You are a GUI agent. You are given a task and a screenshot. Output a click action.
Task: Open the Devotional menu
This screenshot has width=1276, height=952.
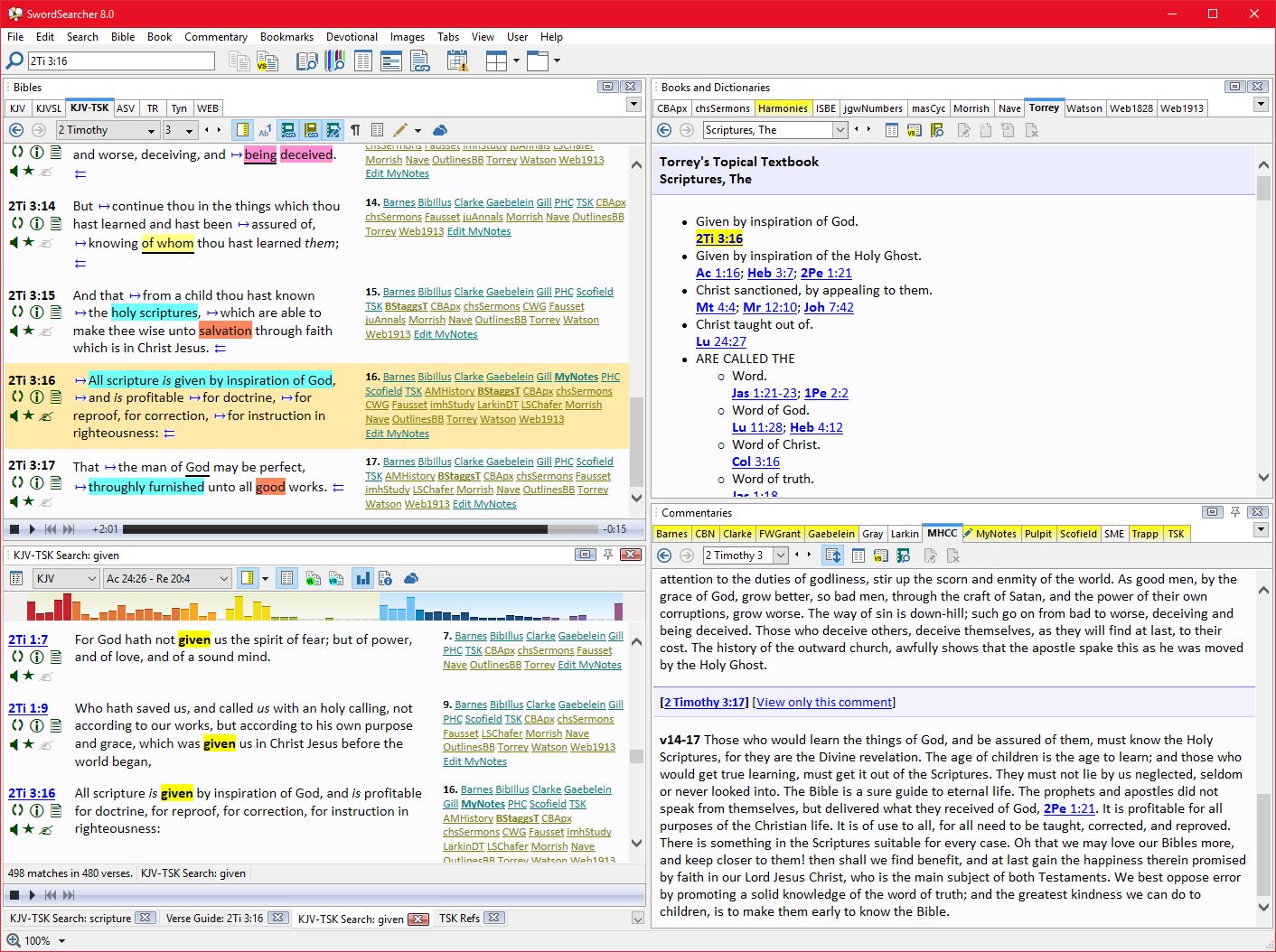[352, 37]
